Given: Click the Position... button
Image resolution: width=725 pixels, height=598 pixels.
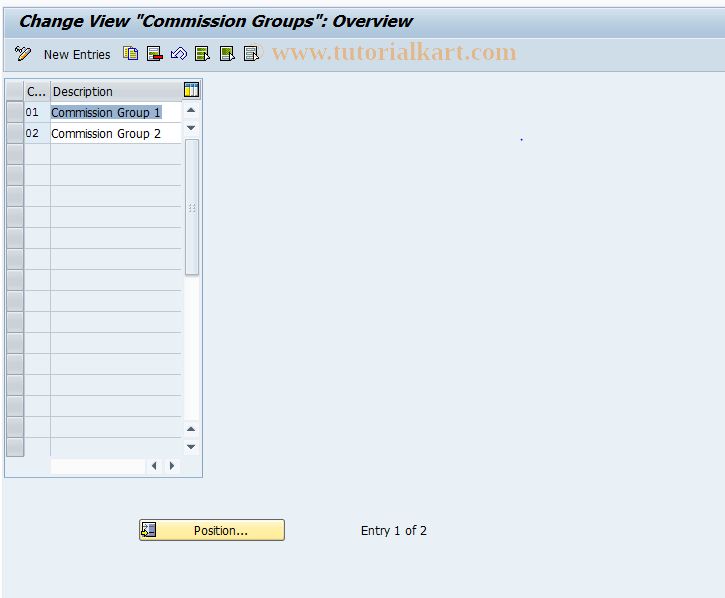Looking at the screenshot, I should click(x=212, y=530).
